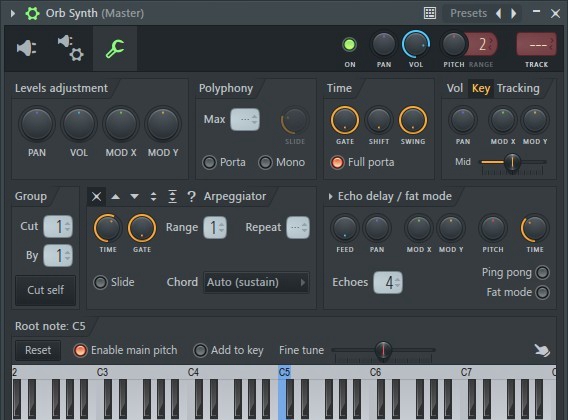Click Arpeggiator GATE knob
The width and height of the screenshot is (568, 420).
[142, 228]
